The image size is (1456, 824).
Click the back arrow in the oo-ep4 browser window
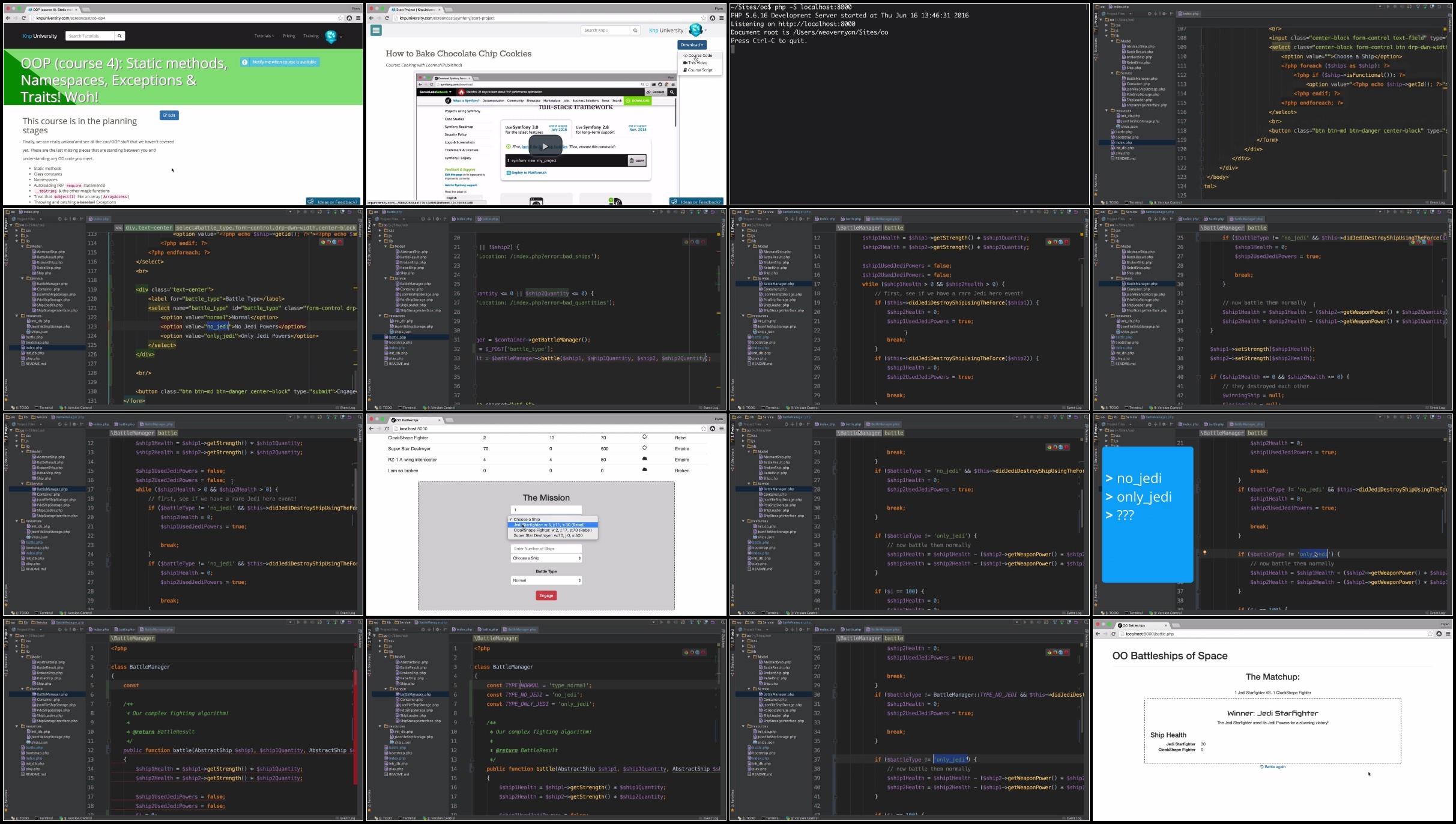click(8, 18)
